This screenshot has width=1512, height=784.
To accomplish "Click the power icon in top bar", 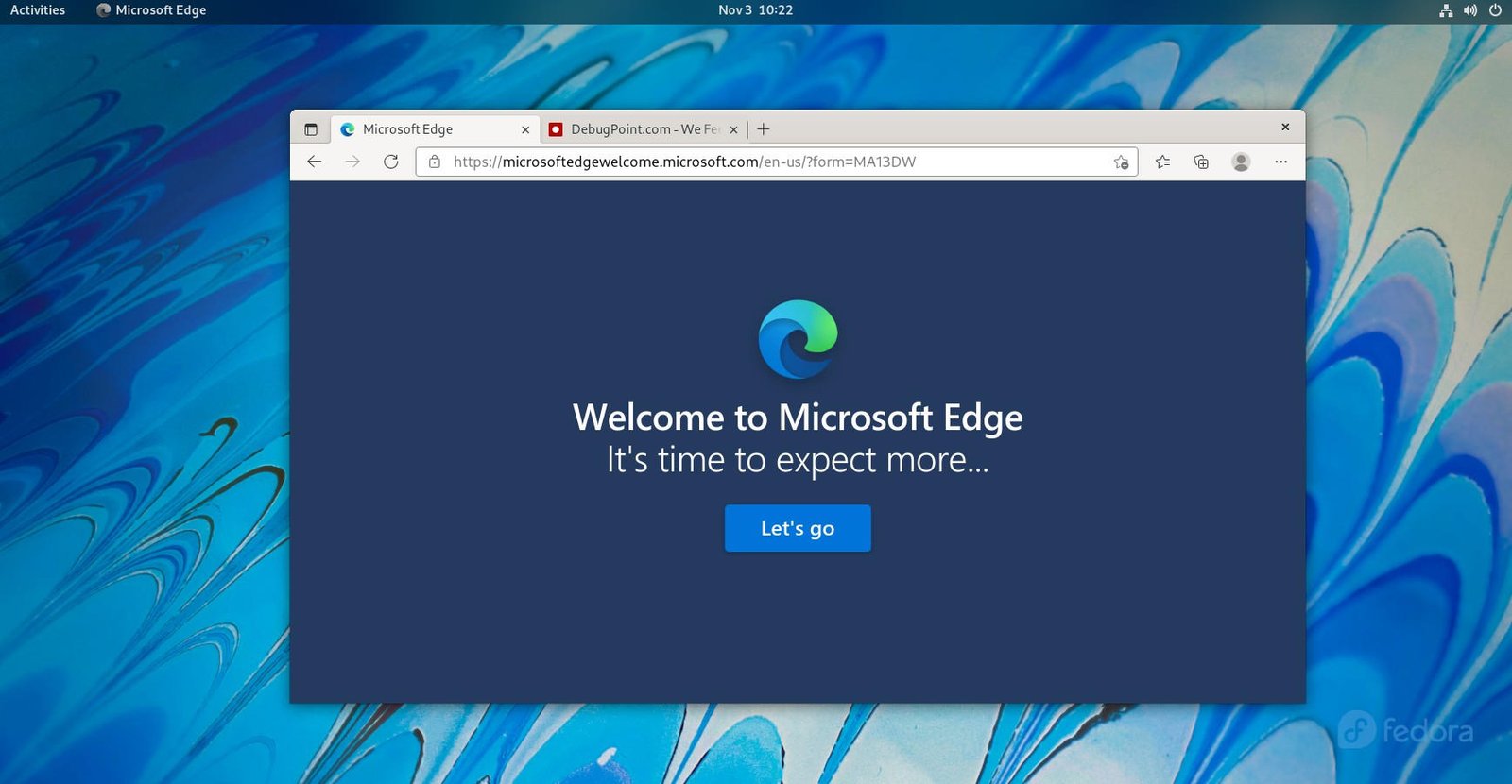I will click(x=1495, y=10).
